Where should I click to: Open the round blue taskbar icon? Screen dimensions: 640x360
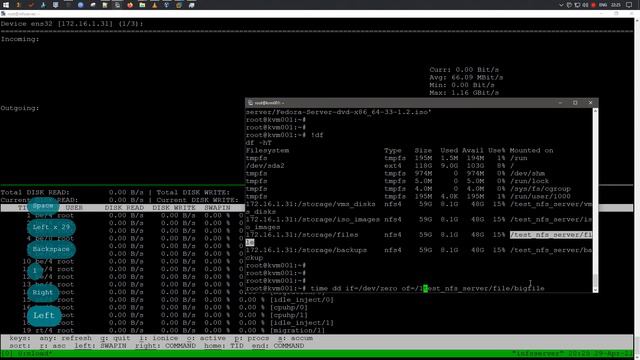pos(80,5)
